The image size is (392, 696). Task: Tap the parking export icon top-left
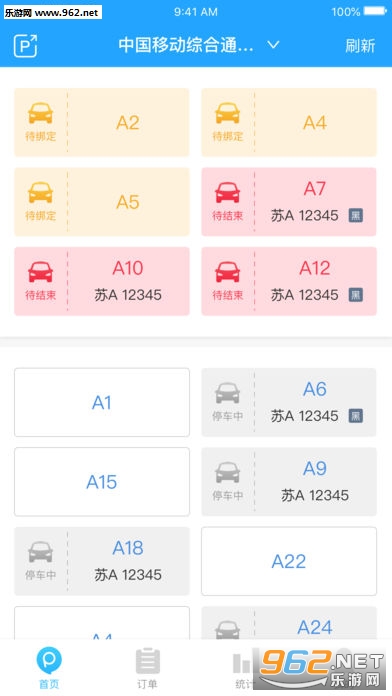point(25,45)
